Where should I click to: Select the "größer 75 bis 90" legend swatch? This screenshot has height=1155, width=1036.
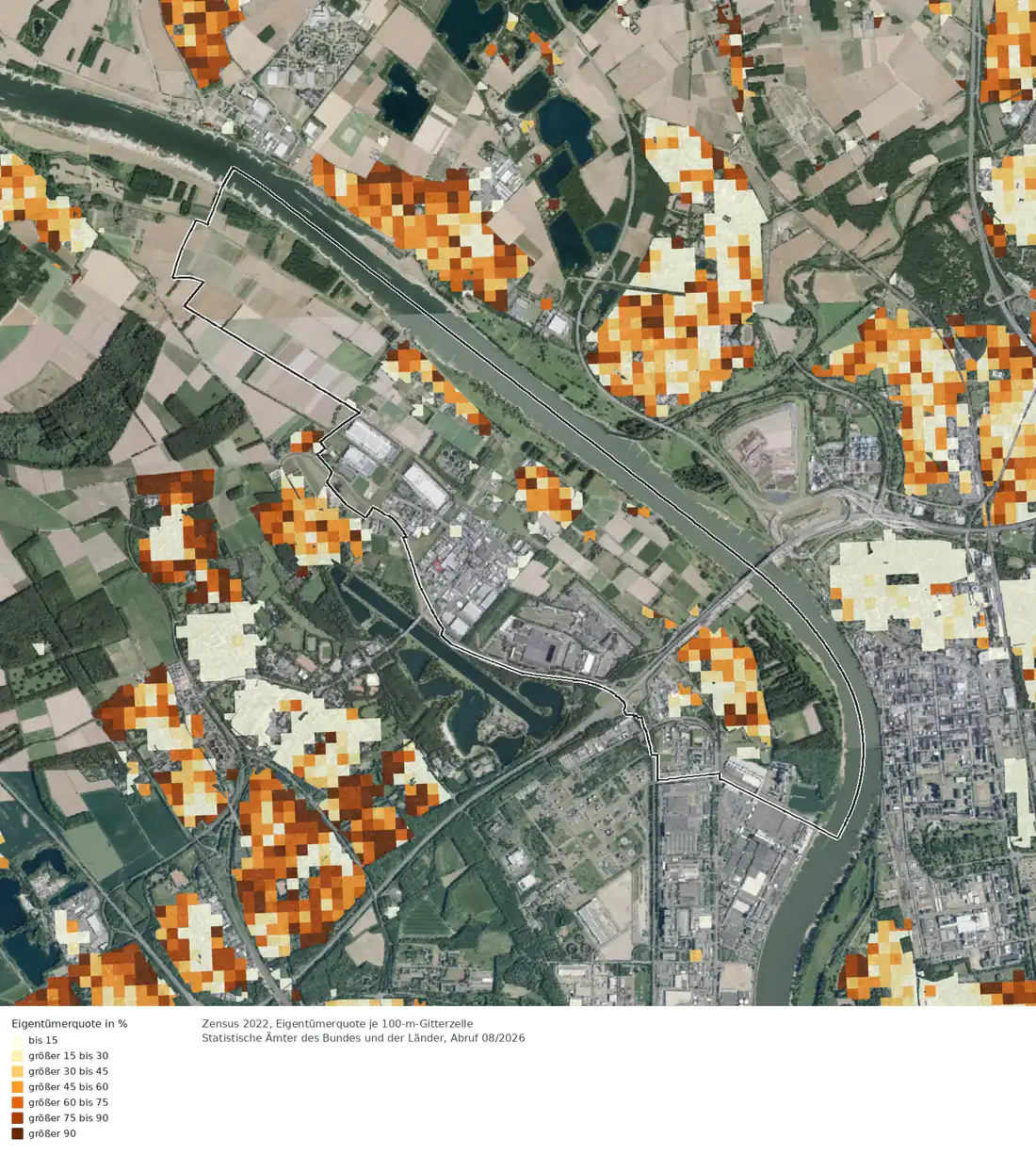[x=17, y=1118]
